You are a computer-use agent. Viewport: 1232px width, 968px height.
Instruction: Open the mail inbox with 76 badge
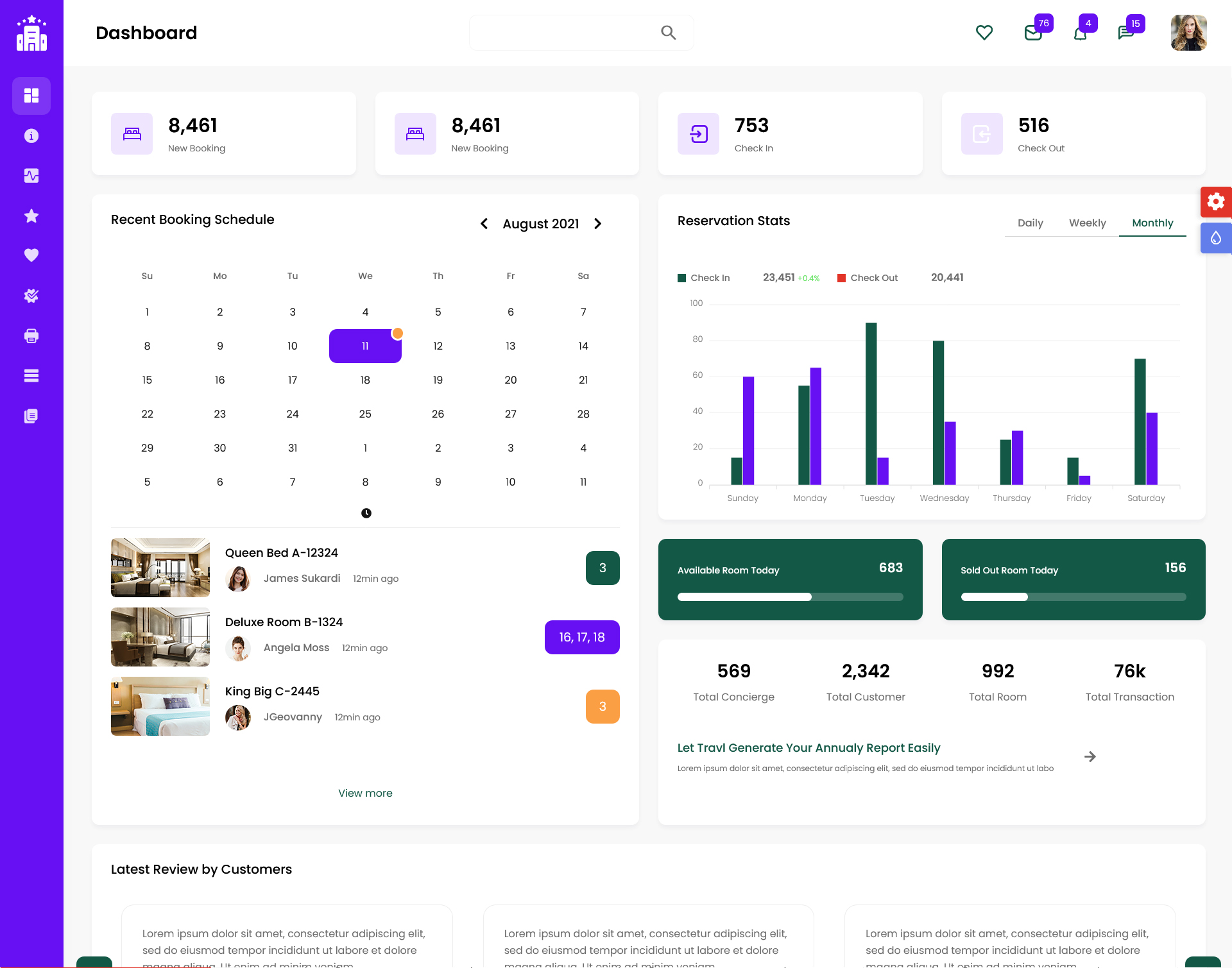pyautogui.click(x=1033, y=33)
